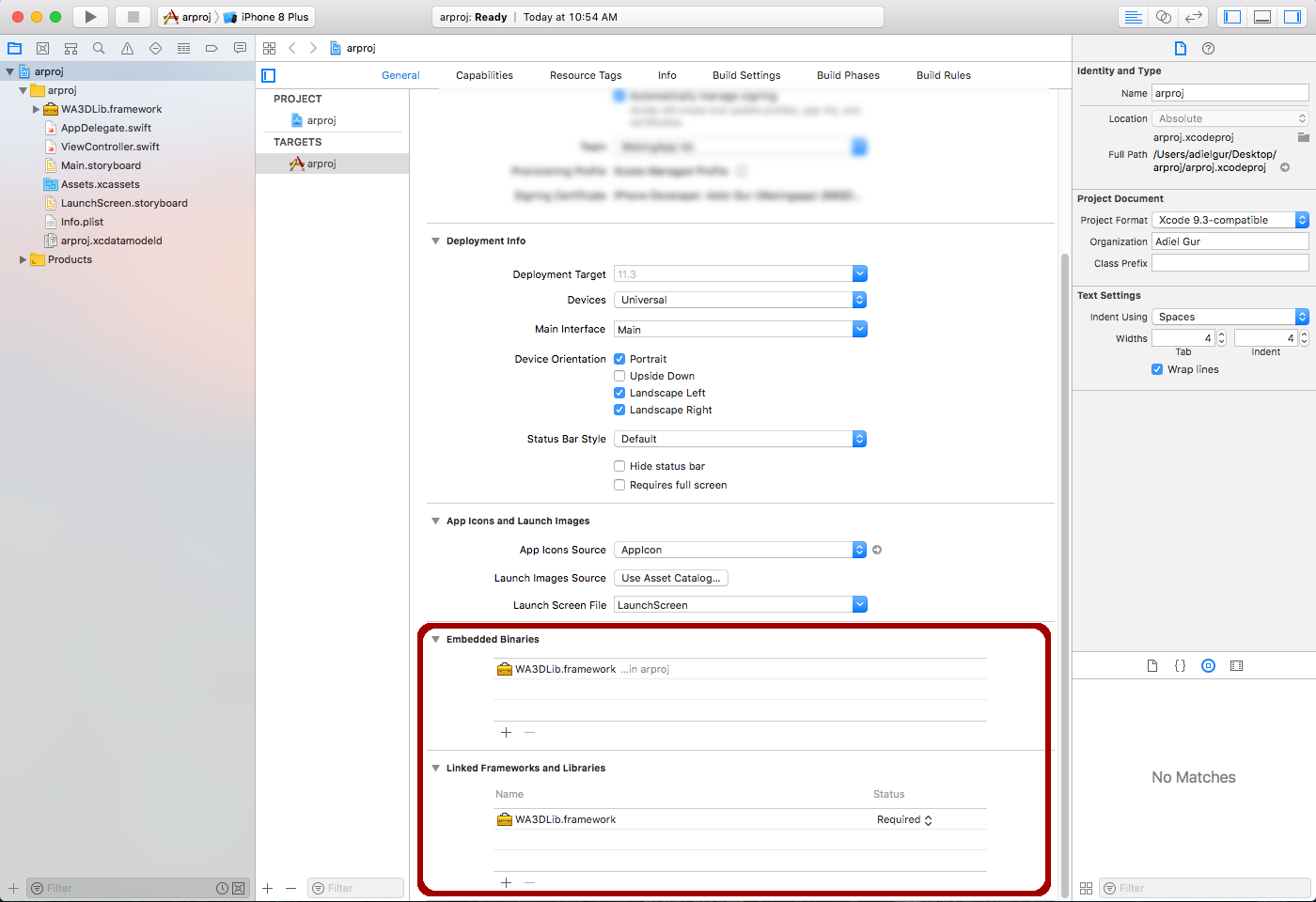Toggle the Debug area pane
This screenshot has height=902, width=1316.
click(1262, 17)
